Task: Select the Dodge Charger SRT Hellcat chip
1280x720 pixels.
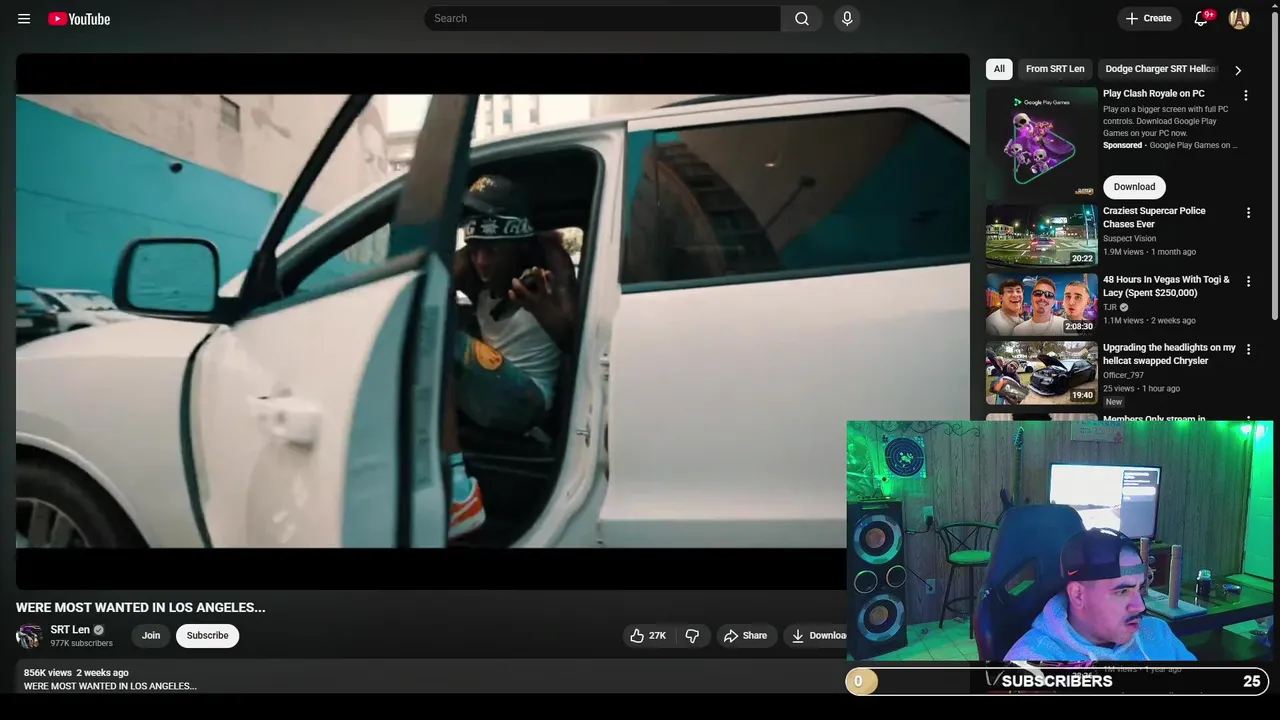Action: point(1161,69)
